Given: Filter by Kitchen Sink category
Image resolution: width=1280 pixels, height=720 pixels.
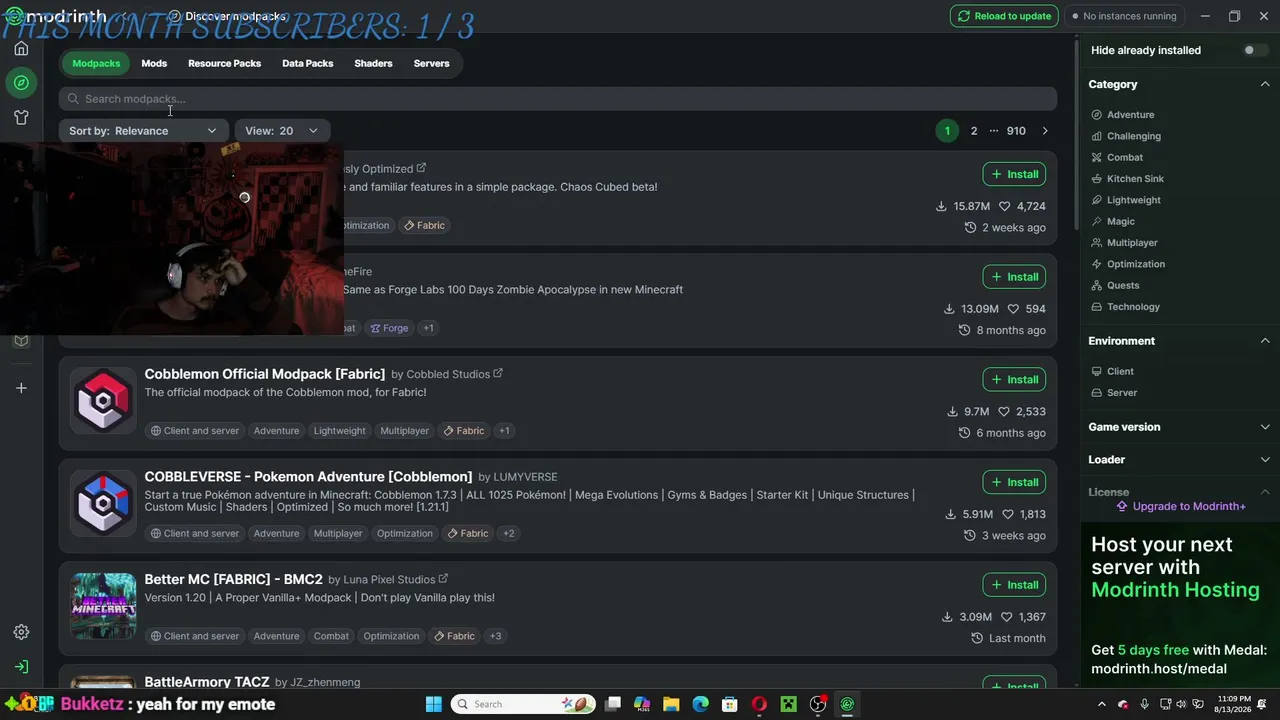Looking at the screenshot, I should pos(1127,179).
